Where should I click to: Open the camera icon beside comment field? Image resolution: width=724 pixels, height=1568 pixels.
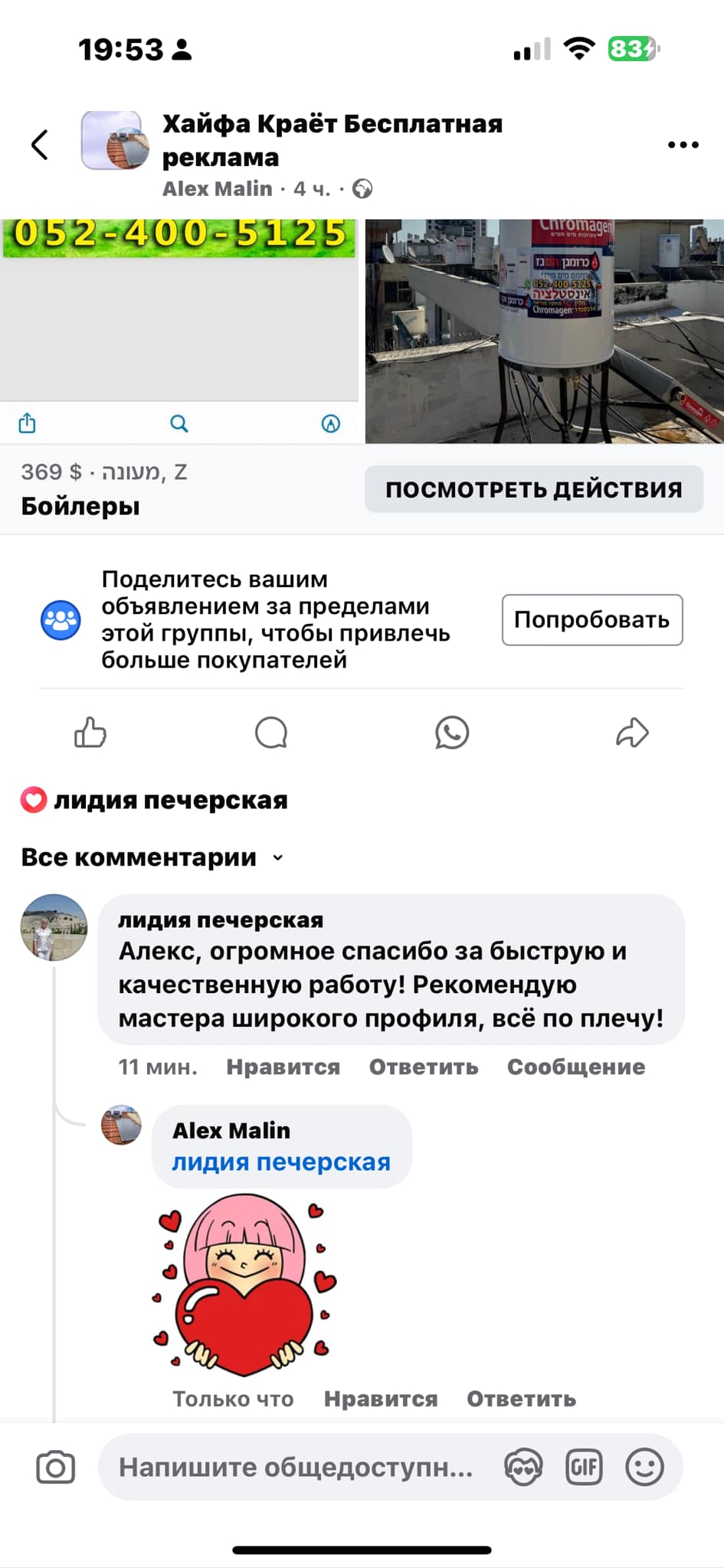click(56, 1467)
